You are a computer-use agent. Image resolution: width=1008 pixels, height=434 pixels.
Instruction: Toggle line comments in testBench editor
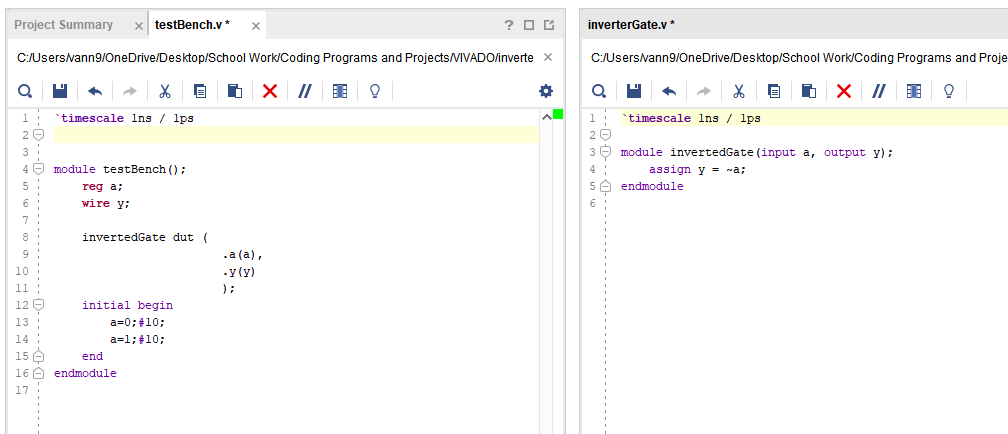click(x=305, y=92)
